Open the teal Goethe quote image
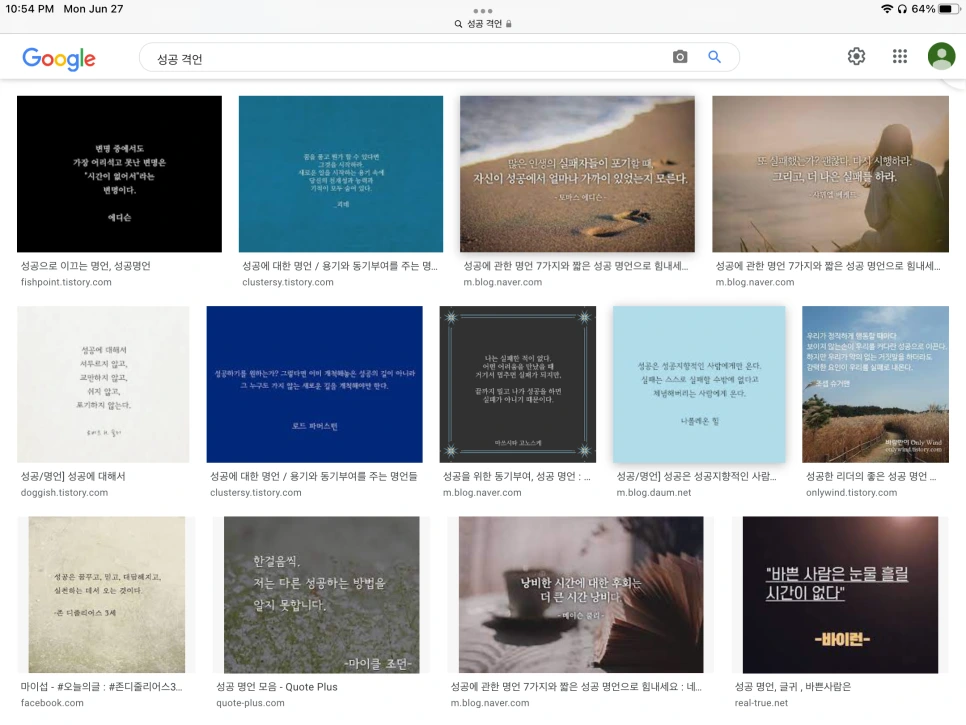966x725 pixels. click(x=341, y=174)
